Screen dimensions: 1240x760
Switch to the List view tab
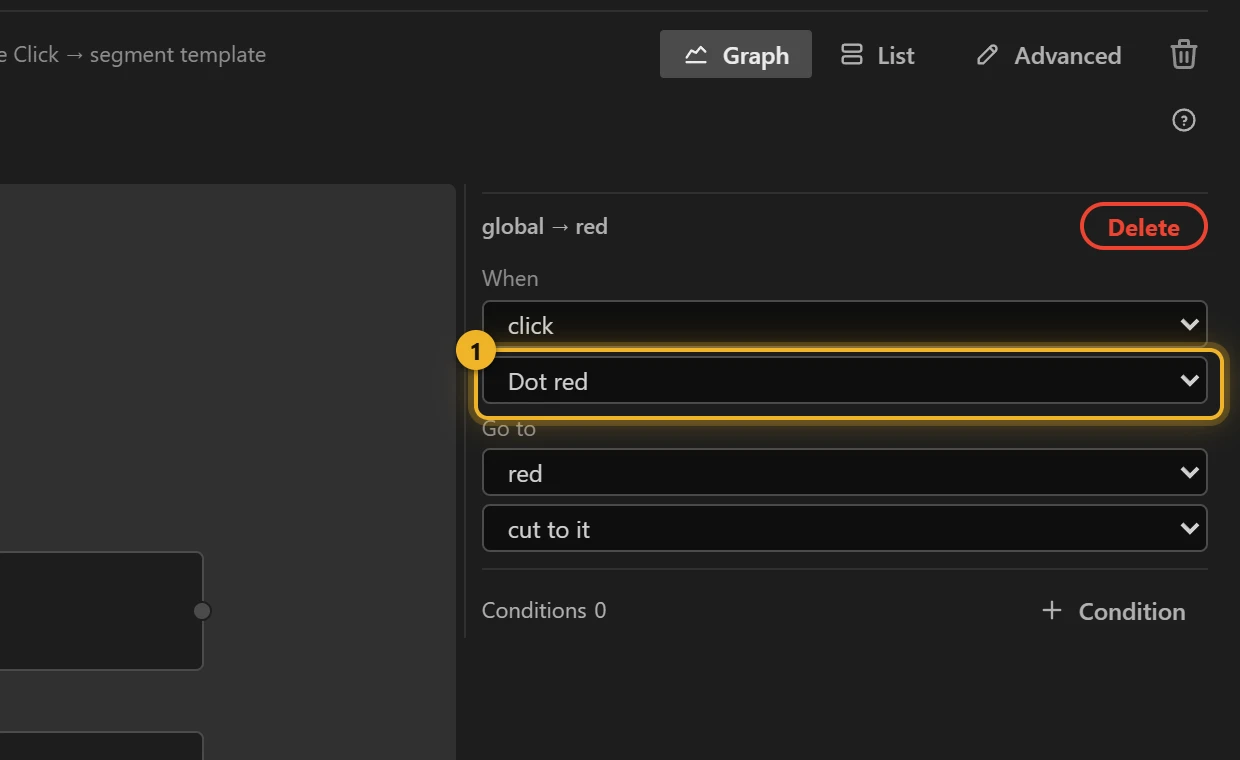pos(878,54)
